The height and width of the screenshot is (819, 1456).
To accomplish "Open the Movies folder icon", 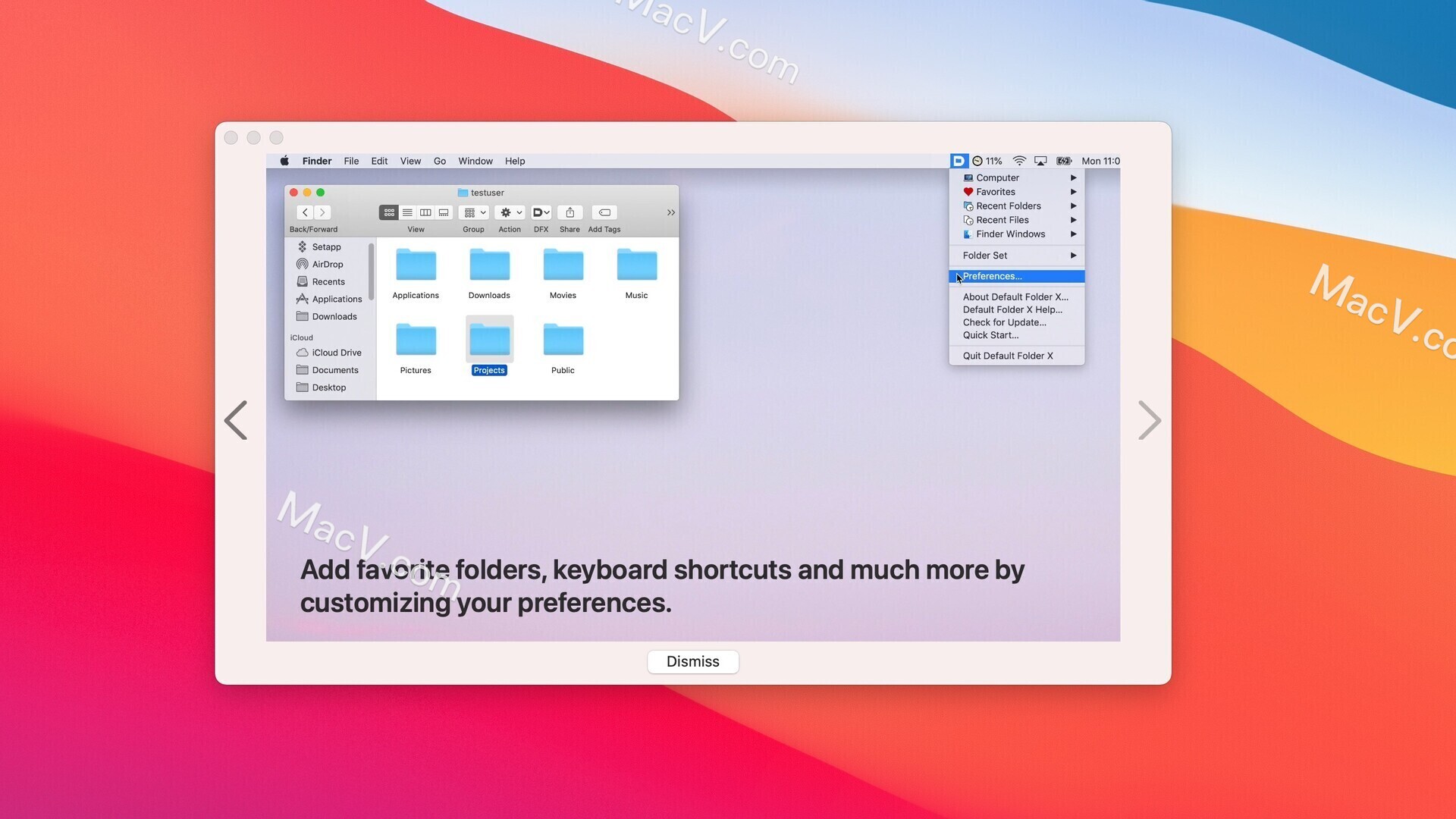I will [563, 265].
